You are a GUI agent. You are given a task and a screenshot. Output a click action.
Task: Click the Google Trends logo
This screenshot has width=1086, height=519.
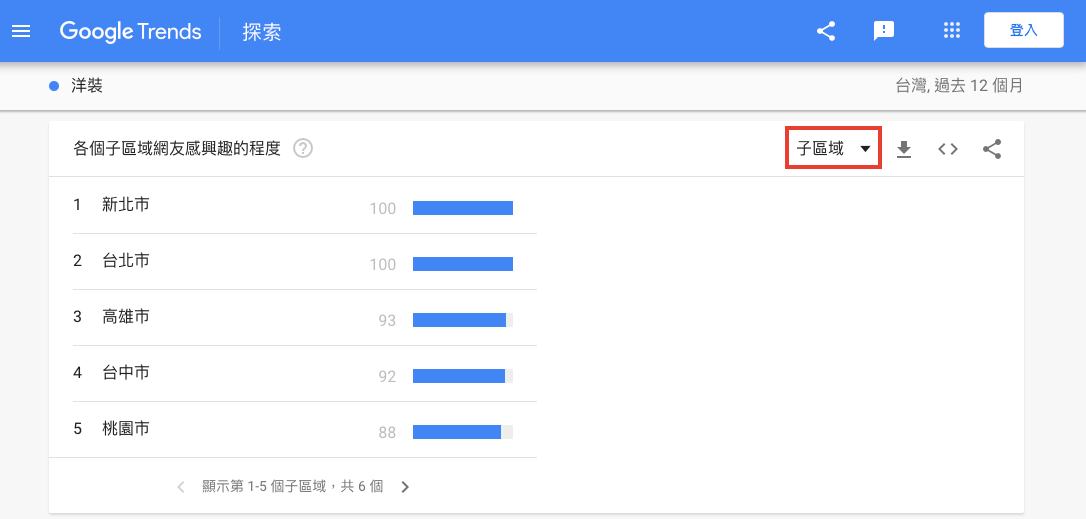[x=130, y=31]
